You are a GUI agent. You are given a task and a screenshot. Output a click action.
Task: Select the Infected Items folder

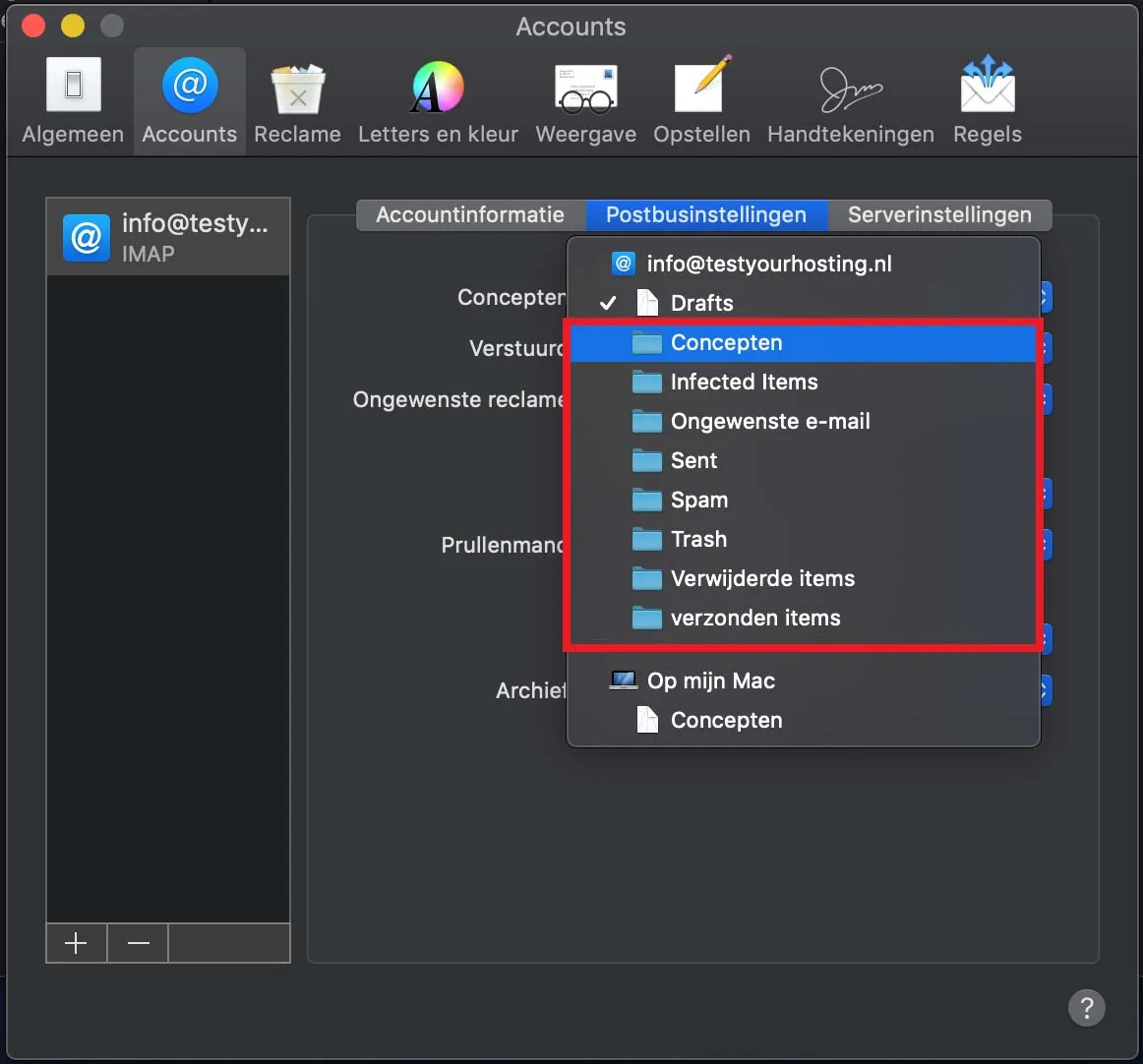click(744, 383)
